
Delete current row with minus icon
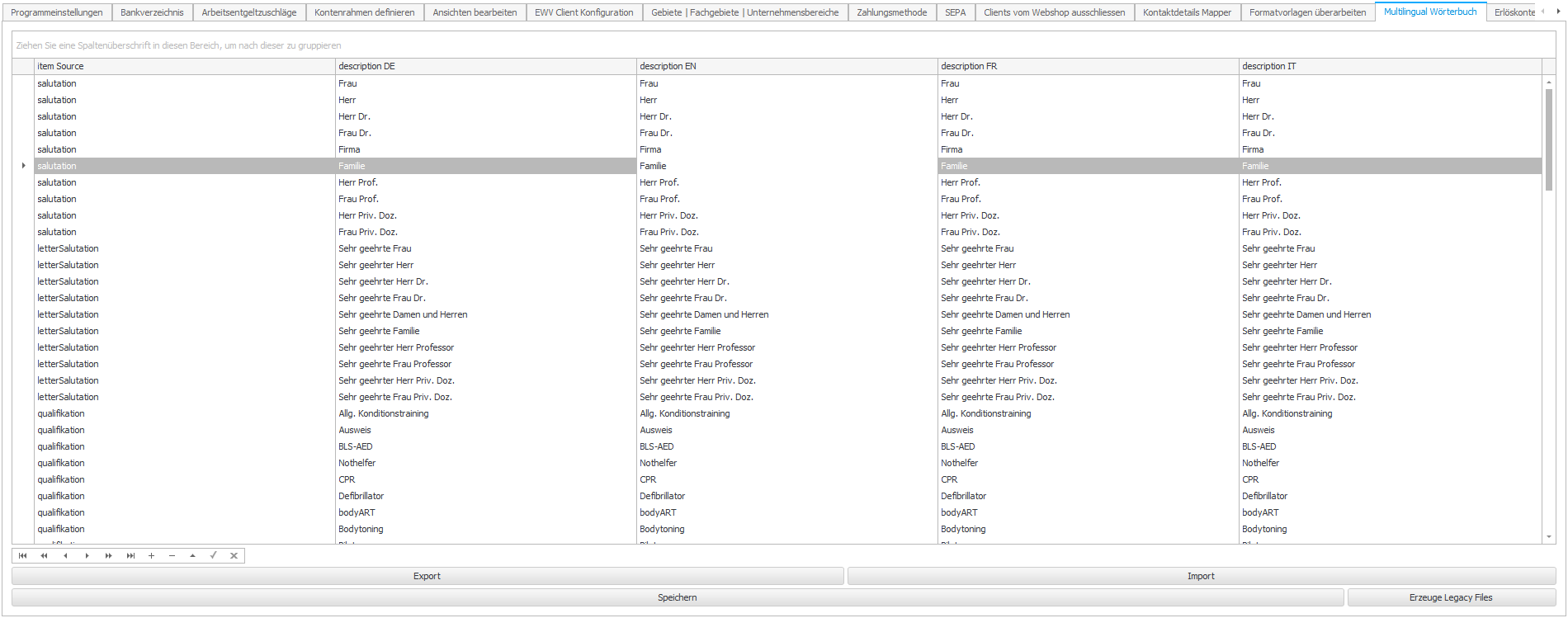point(172,556)
